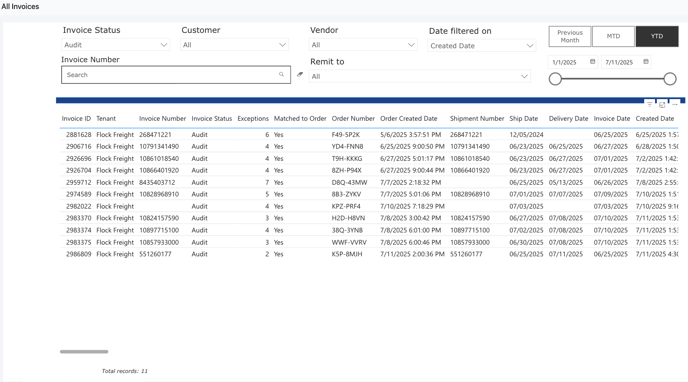Open the Customer dropdown
This screenshot has width=688, height=382.
[x=234, y=45]
